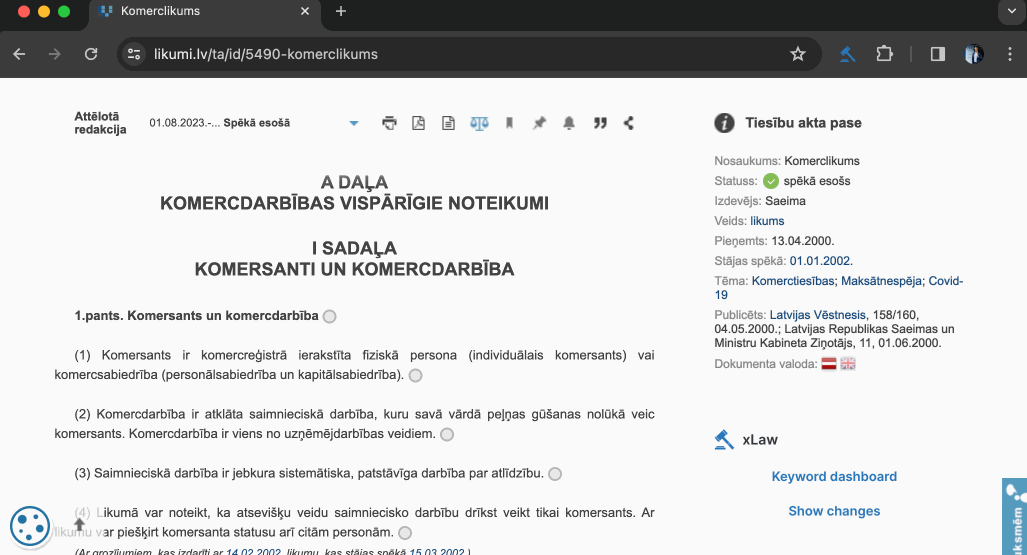This screenshot has height=555, width=1027.
Task: Switch to Latvian language flag
Action: coord(829,364)
